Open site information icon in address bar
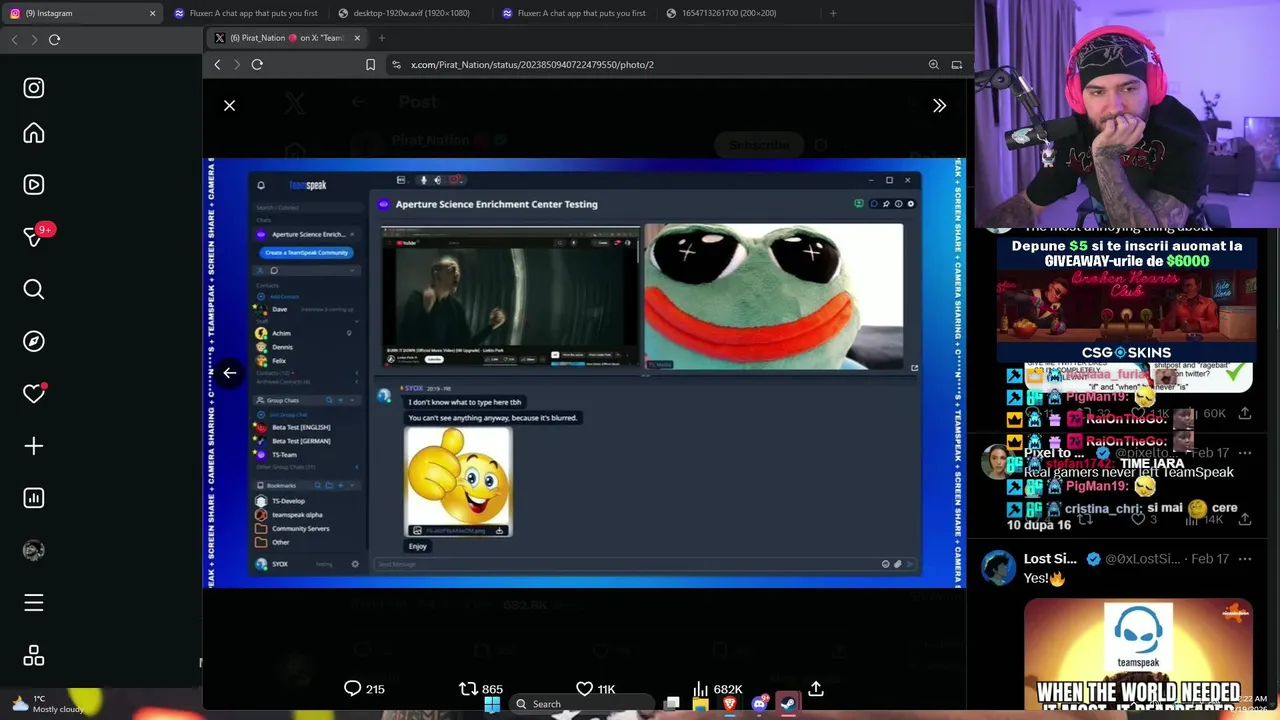Image resolution: width=1280 pixels, height=720 pixels. point(396,64)
